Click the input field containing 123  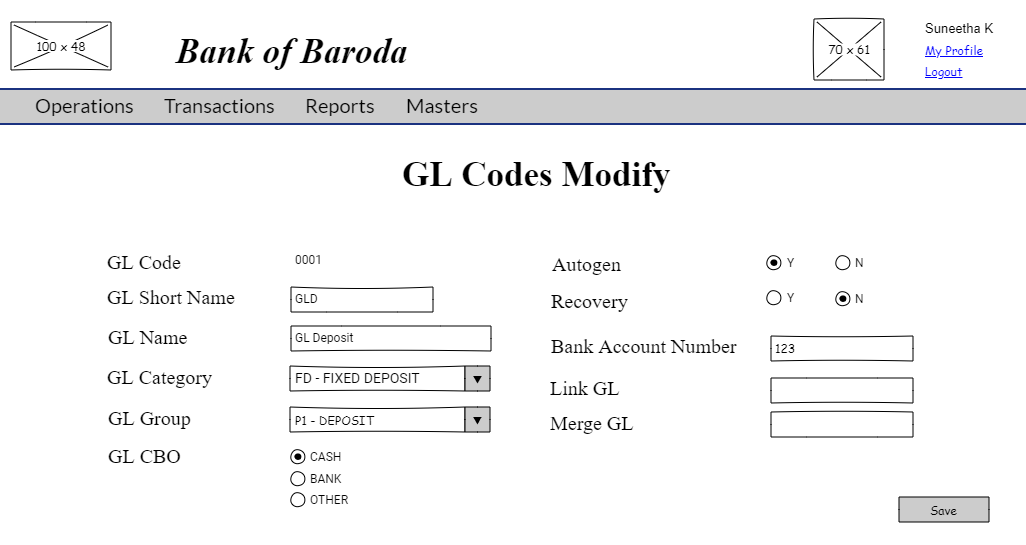841,349
